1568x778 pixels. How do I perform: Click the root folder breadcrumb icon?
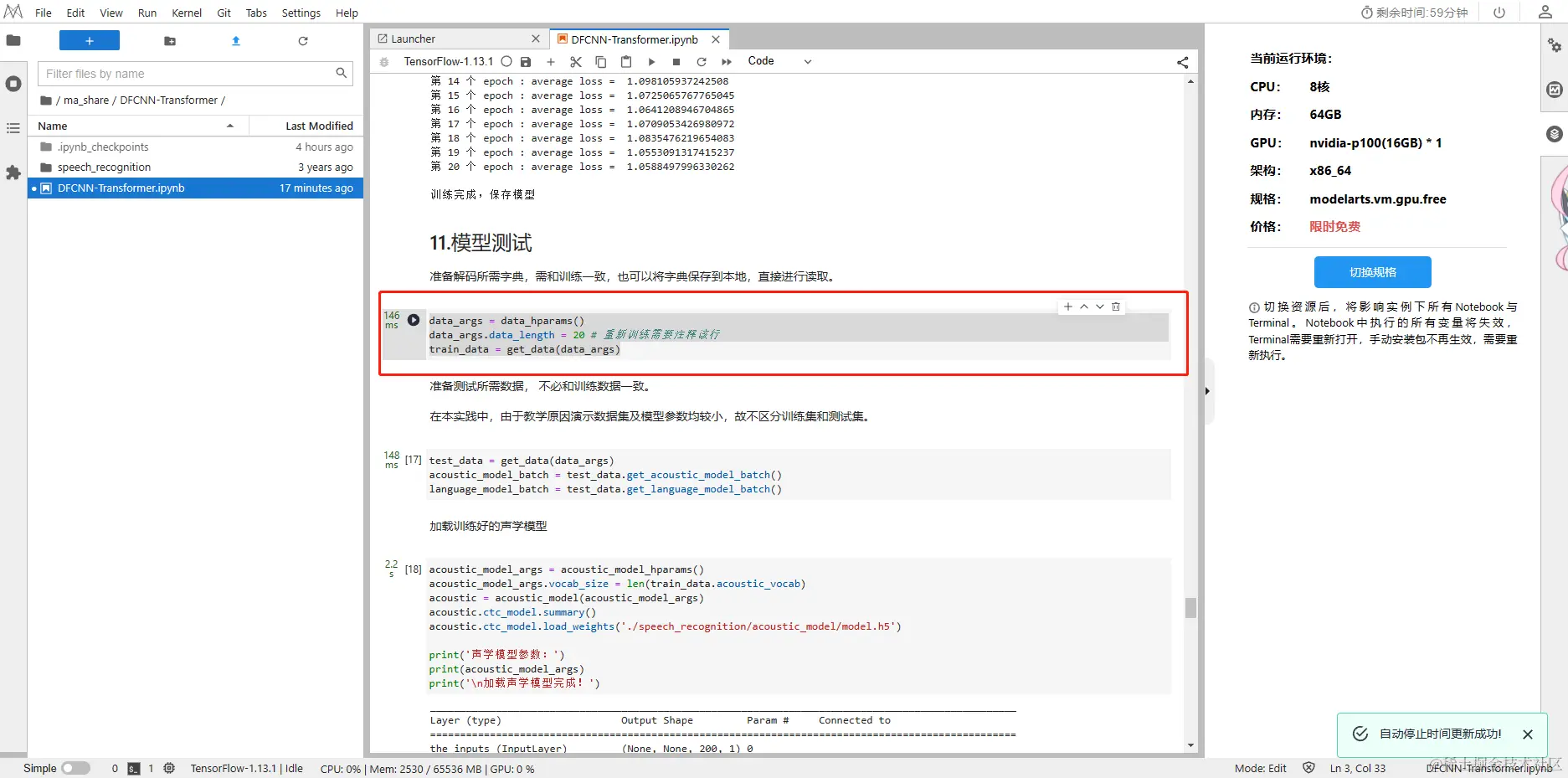(x=46, y=100)
